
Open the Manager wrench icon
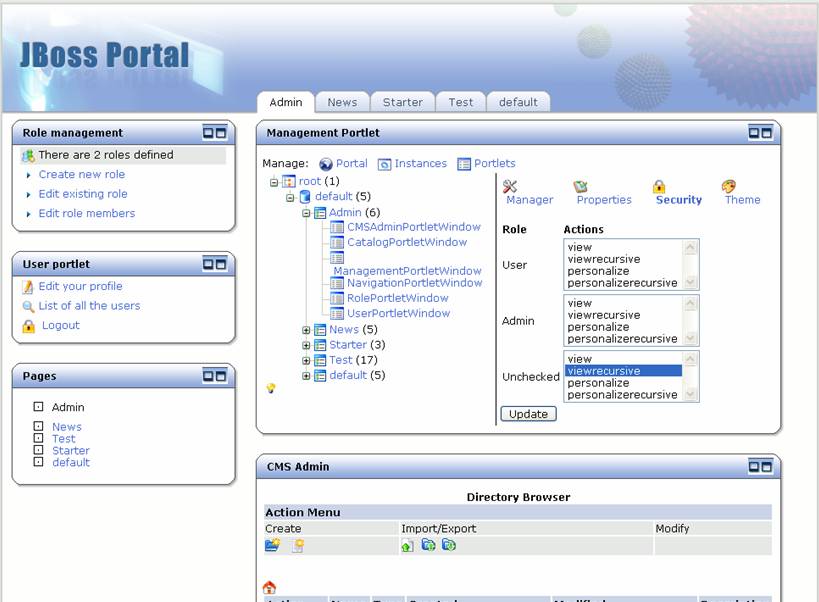(x=510, y=186)
